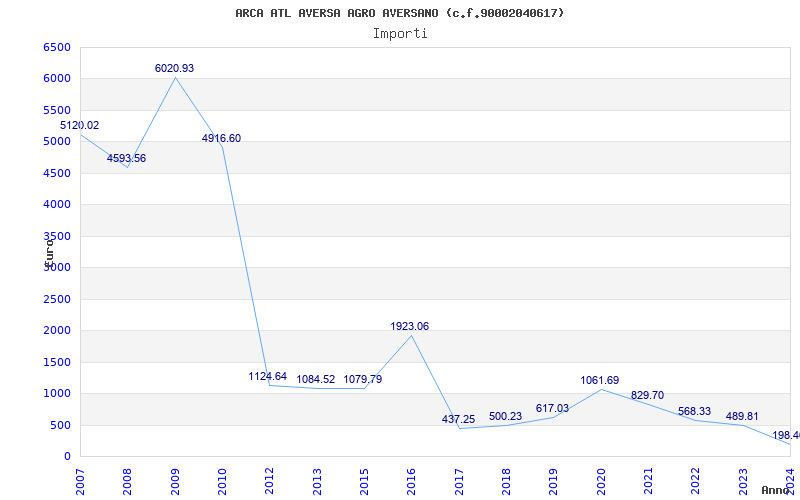Click the 6000 y-axis tick label
The image size is (800, 500).
(x=57, y=79)
